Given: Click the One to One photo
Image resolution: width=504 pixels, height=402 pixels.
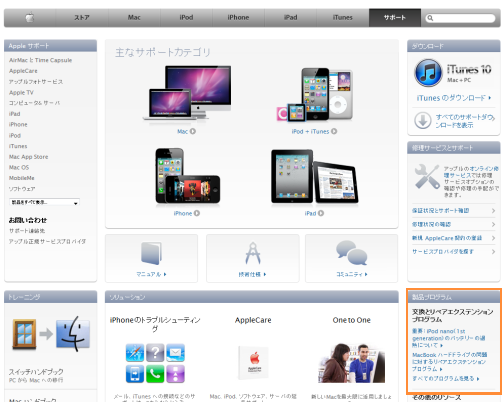Looking at the screenshot, I should 351,363.
